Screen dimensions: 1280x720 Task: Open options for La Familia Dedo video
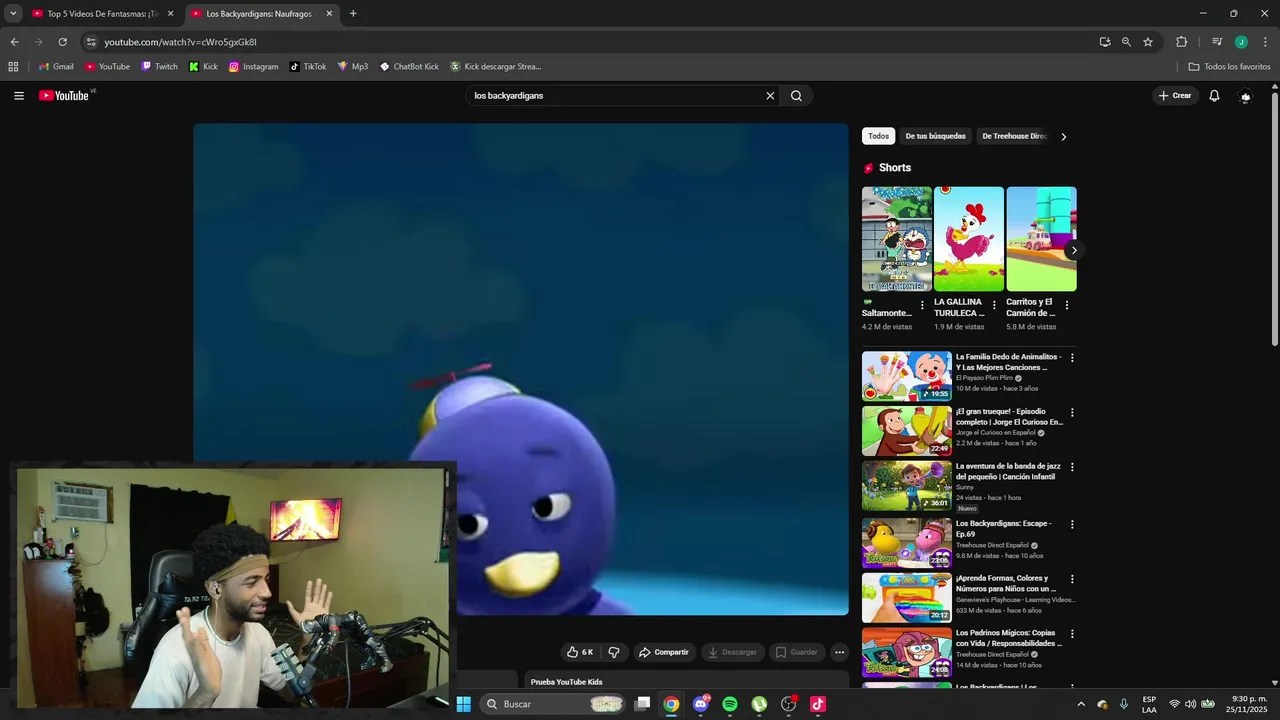pos(1072,357)
